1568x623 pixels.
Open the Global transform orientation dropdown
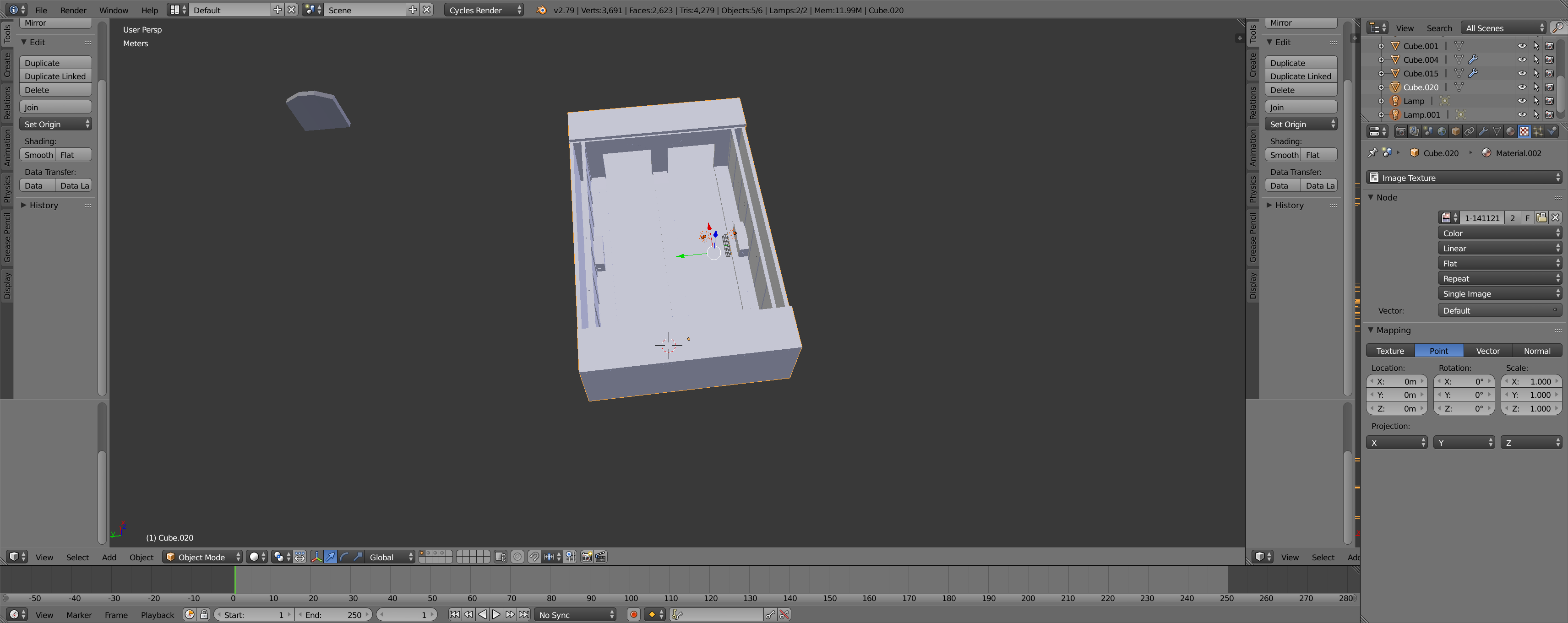point(390,557)
